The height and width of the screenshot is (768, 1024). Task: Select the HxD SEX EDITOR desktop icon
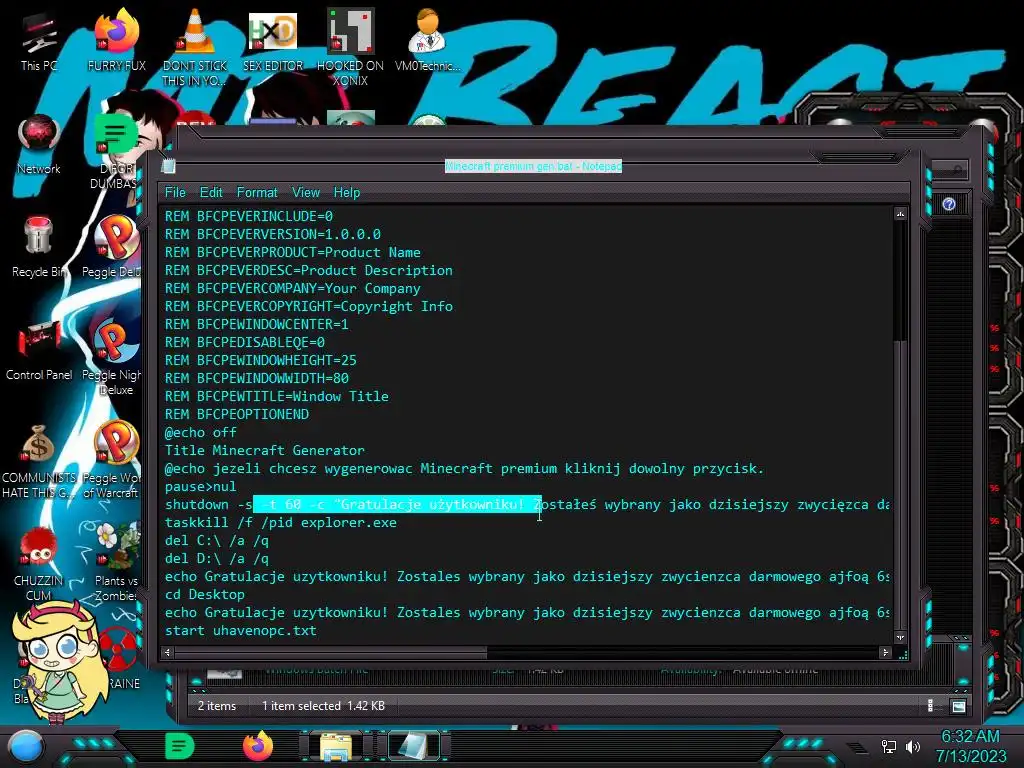[x=273, y=40]
